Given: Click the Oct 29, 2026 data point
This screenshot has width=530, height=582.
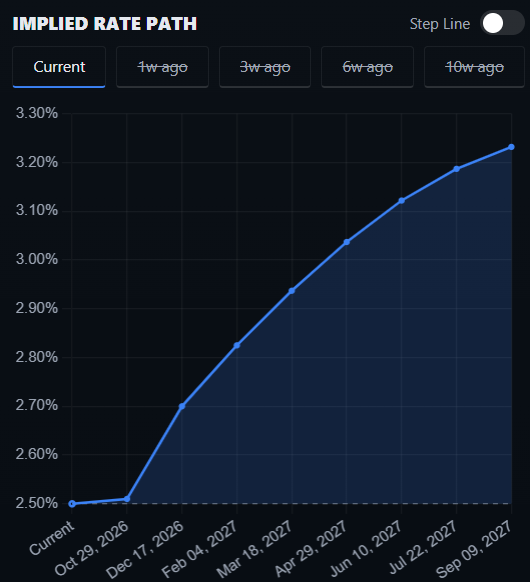Looking at the screenshot, I should click(x=127, y=499).
